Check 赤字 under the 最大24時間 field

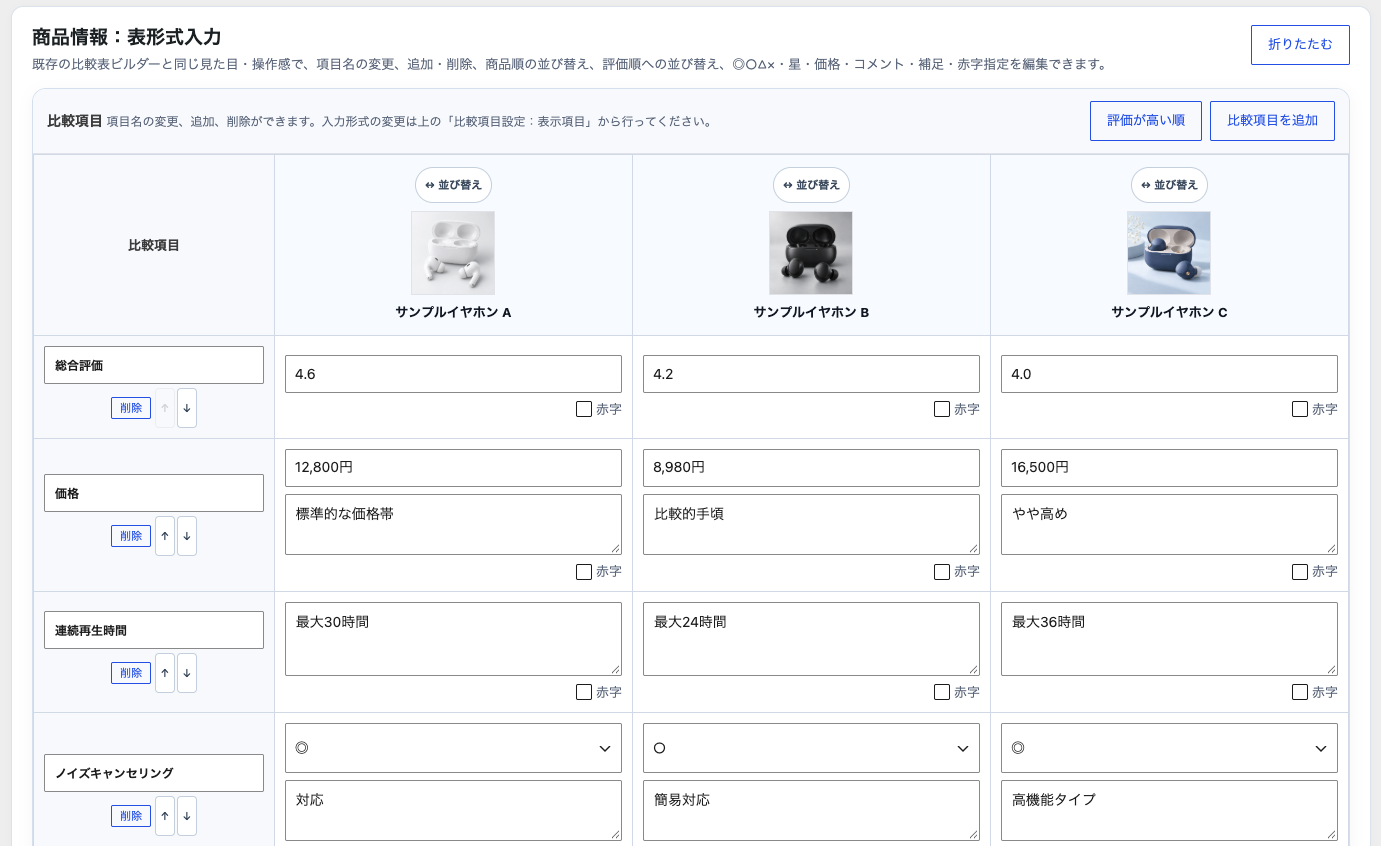942,692
